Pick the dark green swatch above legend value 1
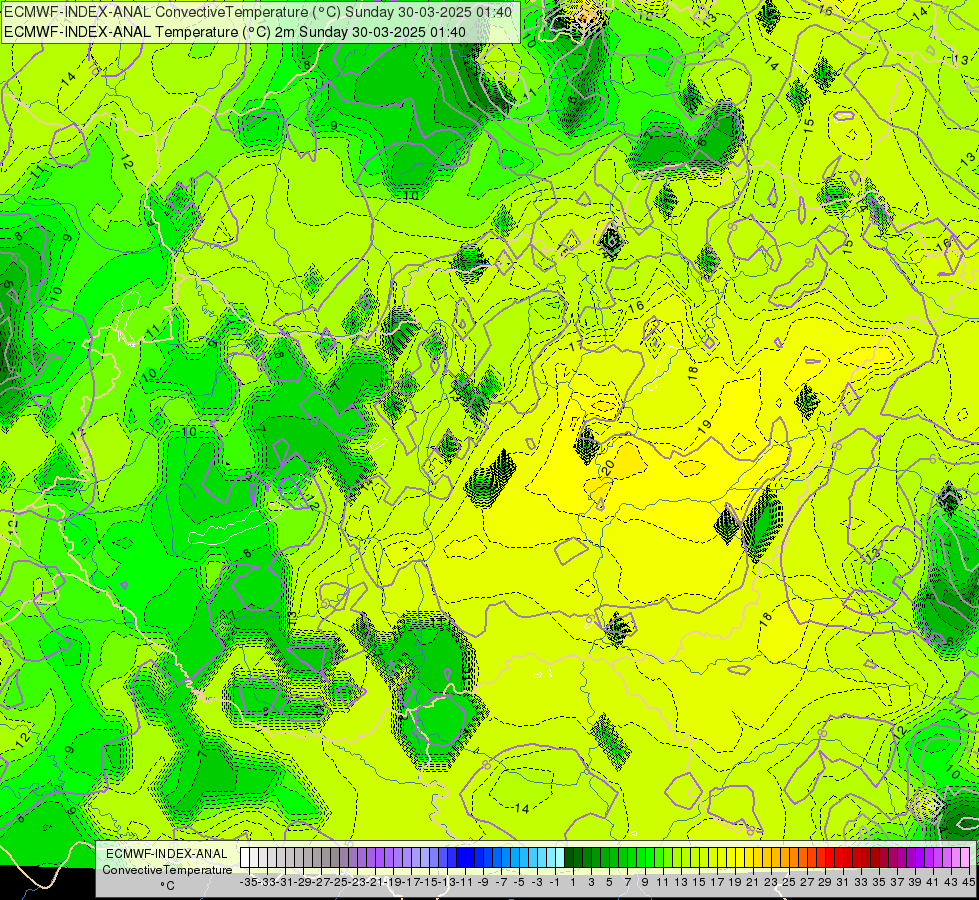Screen dimensions: 979x900 point(569,858)
